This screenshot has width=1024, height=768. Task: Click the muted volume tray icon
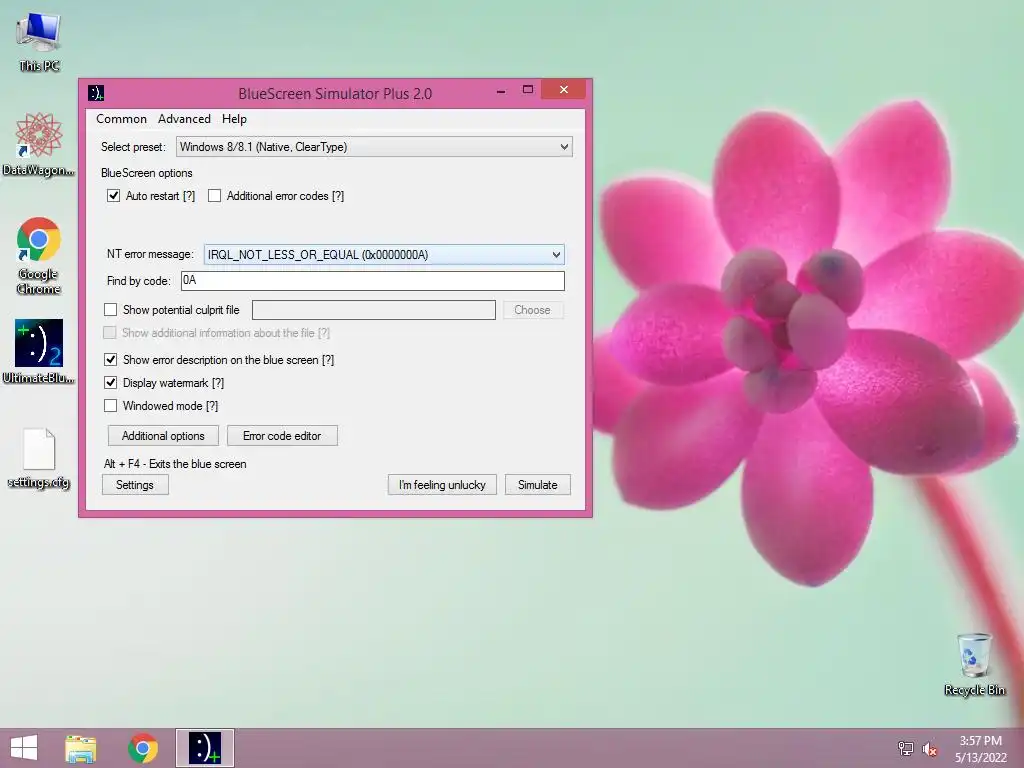point(929,748)
